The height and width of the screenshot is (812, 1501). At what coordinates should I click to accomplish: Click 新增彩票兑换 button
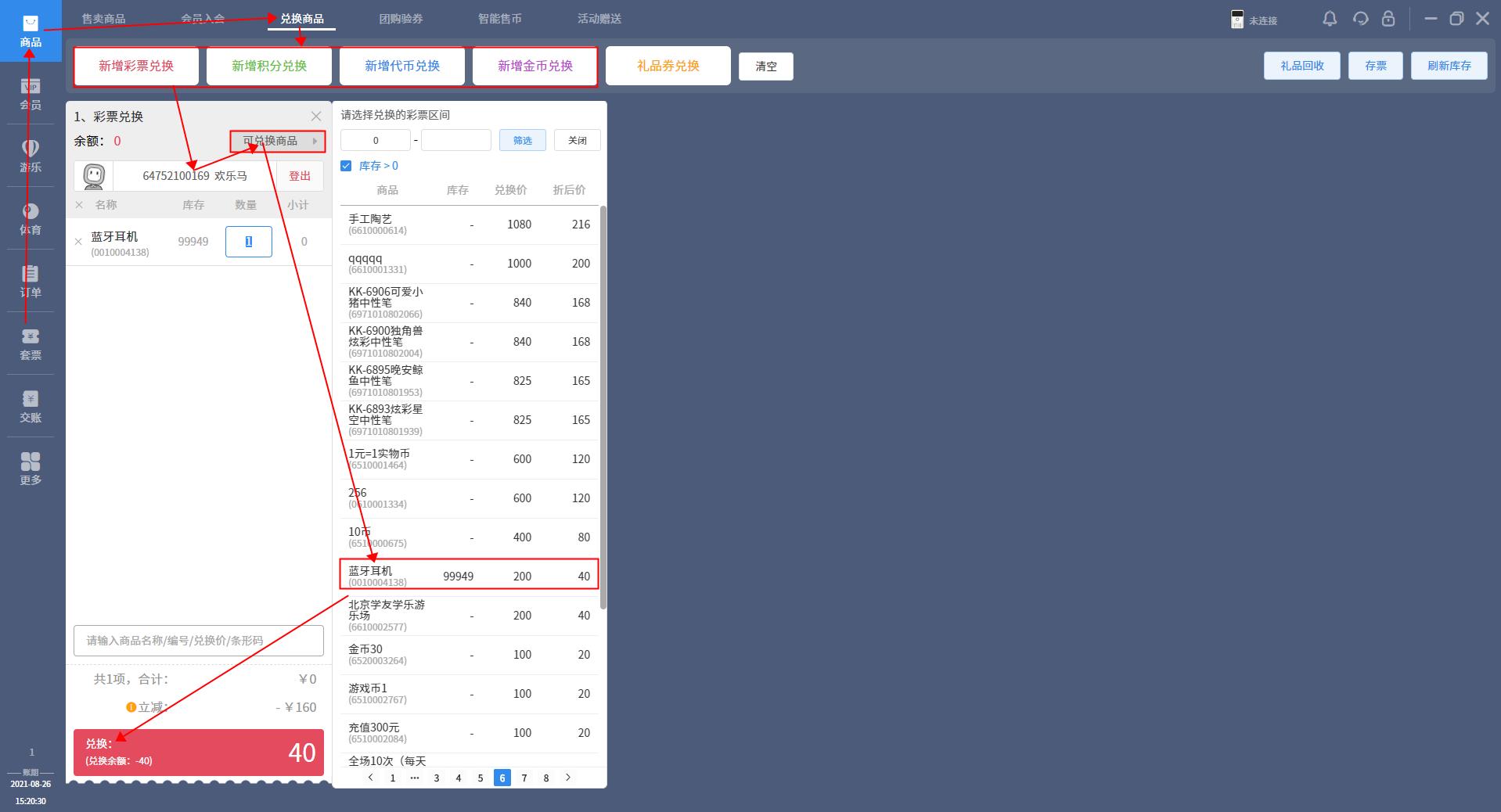click(x=136, y=66)
